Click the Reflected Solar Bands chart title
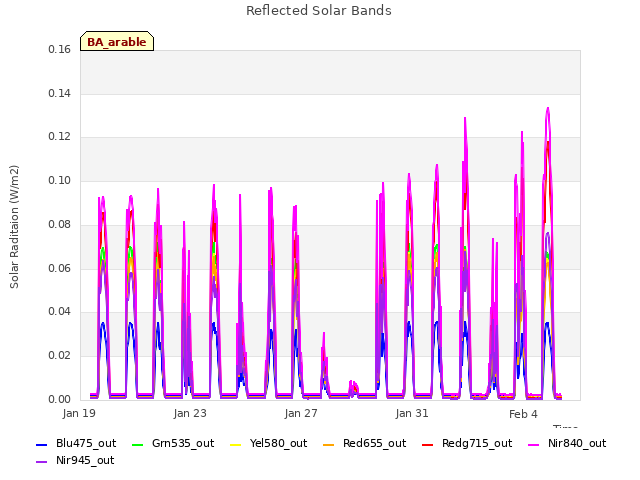 click(319, 11)
